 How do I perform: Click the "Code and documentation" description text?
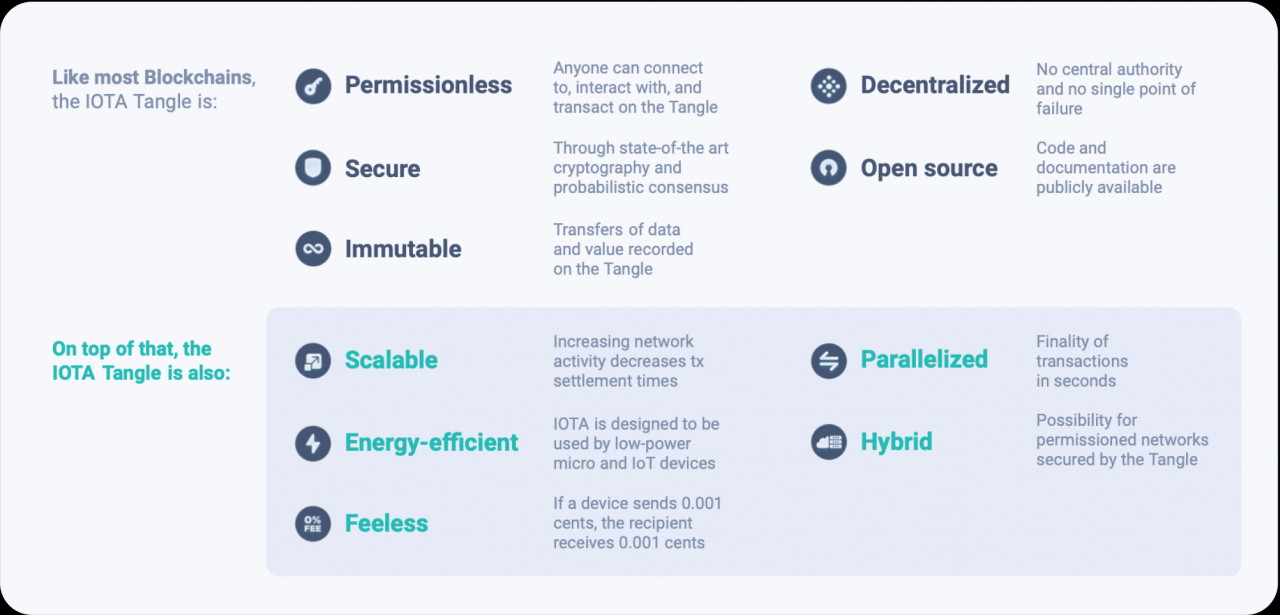(1105, 168)
